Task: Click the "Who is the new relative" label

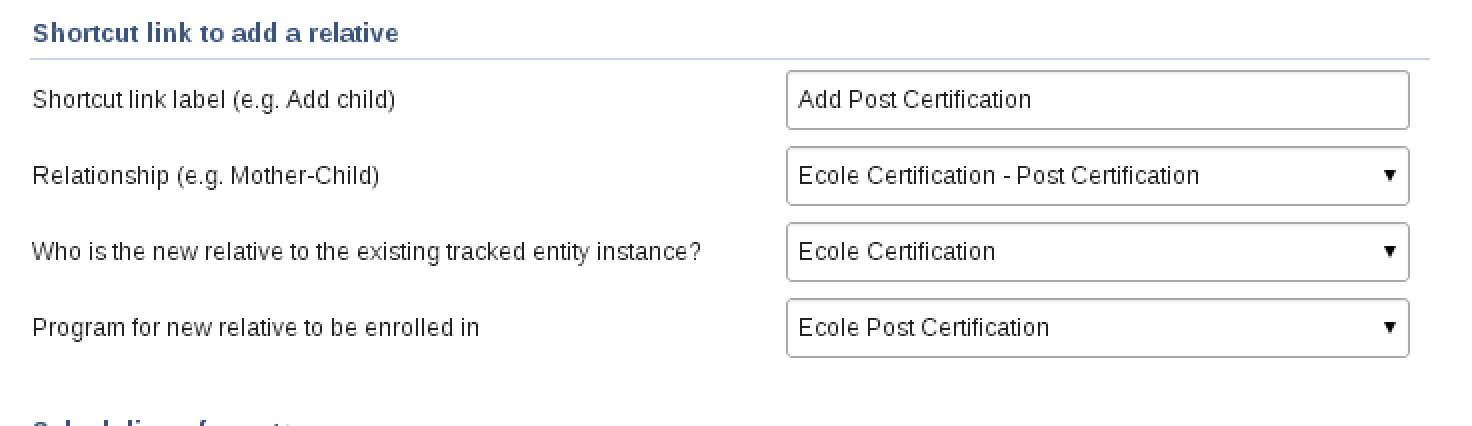Action: pos(366,252)
